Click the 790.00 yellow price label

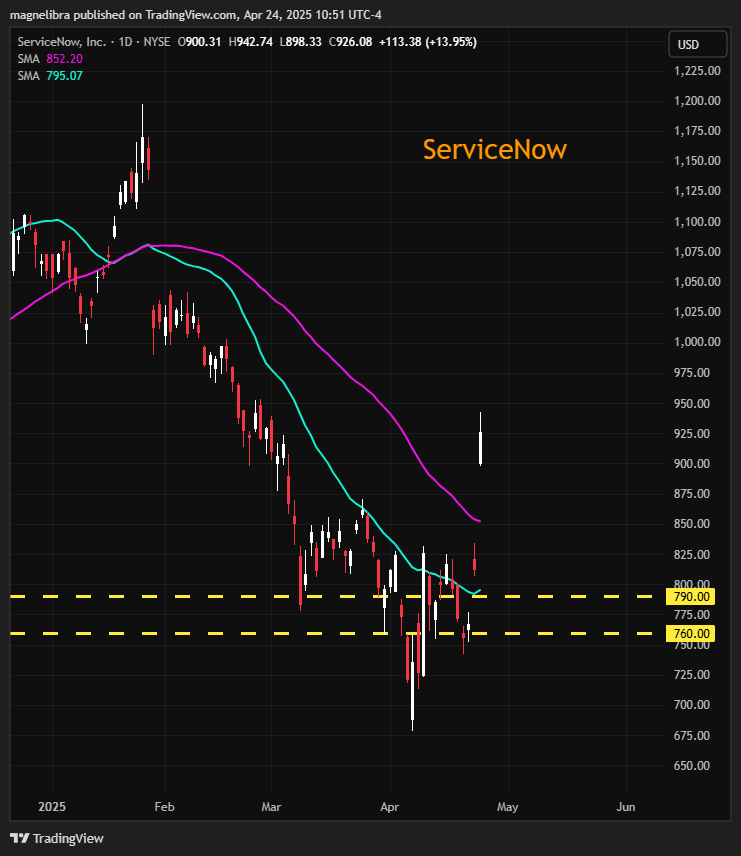tap(691, 597)
